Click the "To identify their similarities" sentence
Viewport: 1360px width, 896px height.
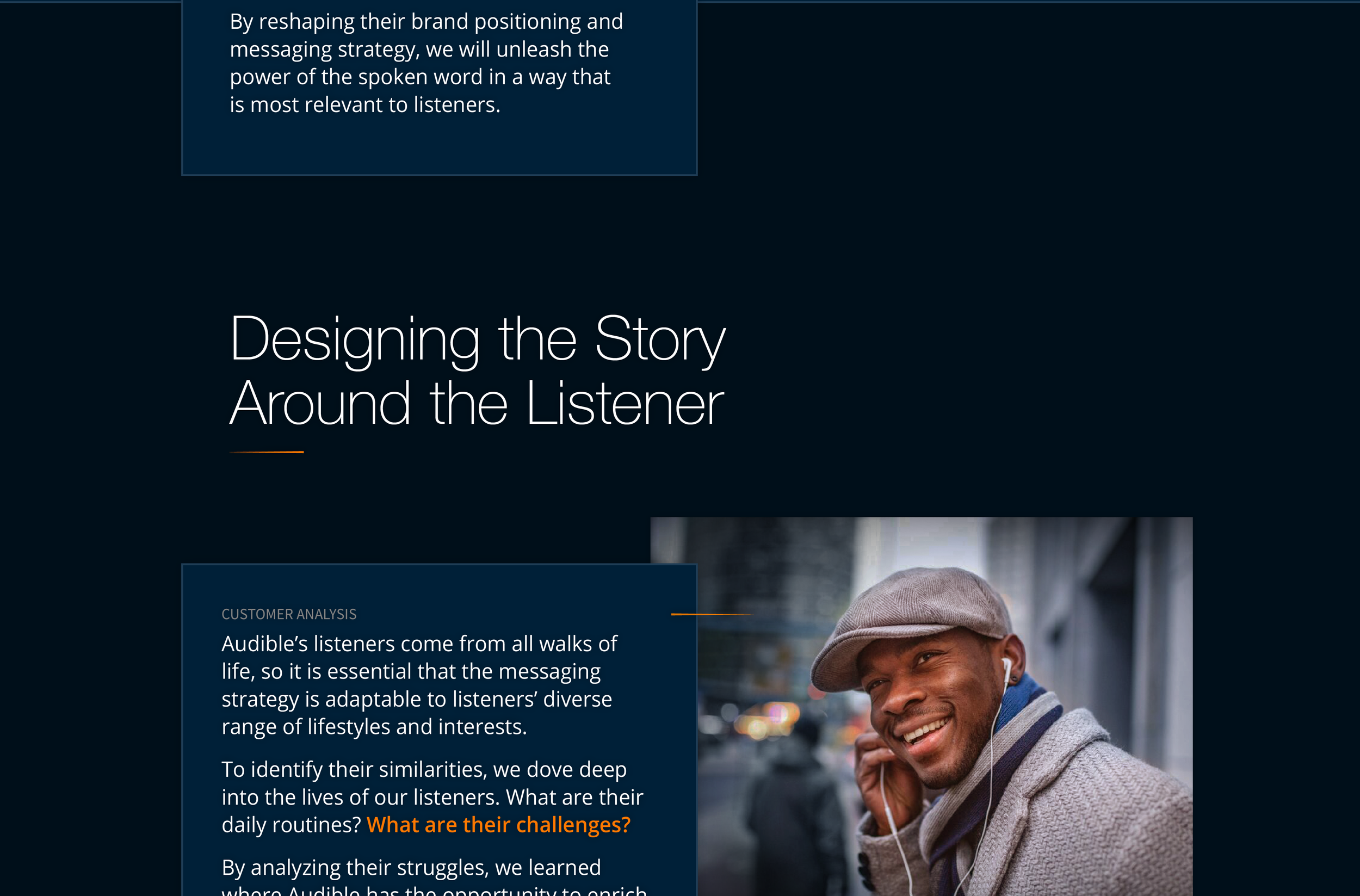point(432,797)
